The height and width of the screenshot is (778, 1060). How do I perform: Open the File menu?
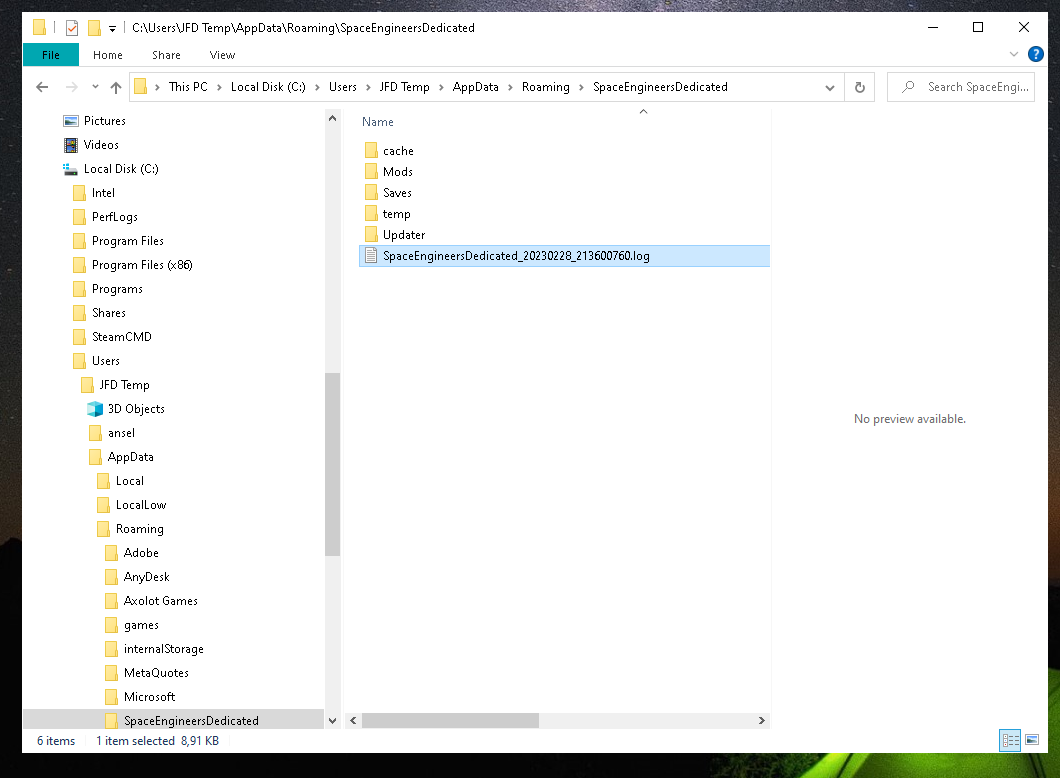[50, 55]
